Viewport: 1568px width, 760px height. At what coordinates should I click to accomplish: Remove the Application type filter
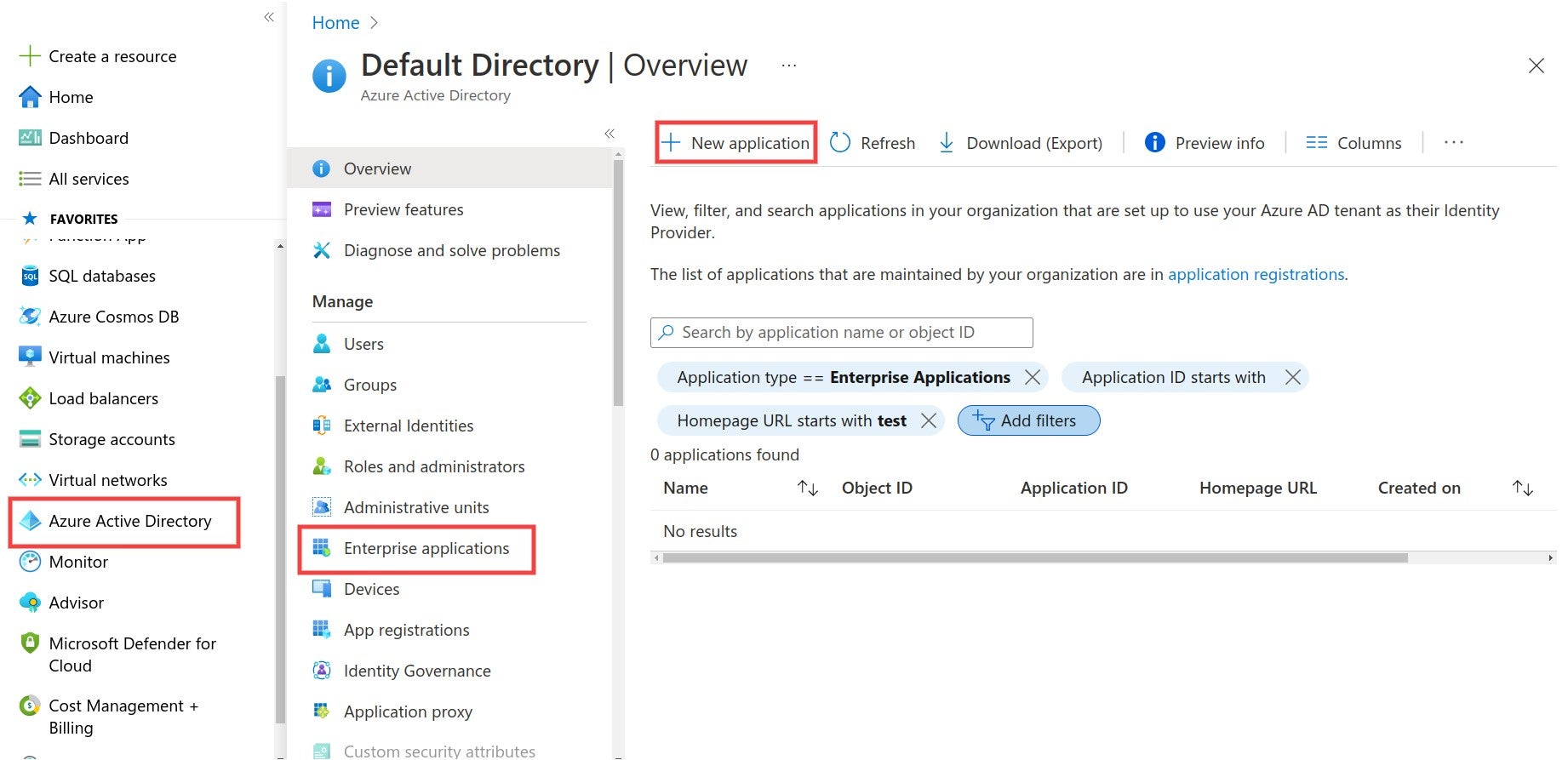(x=1033, y=377)
